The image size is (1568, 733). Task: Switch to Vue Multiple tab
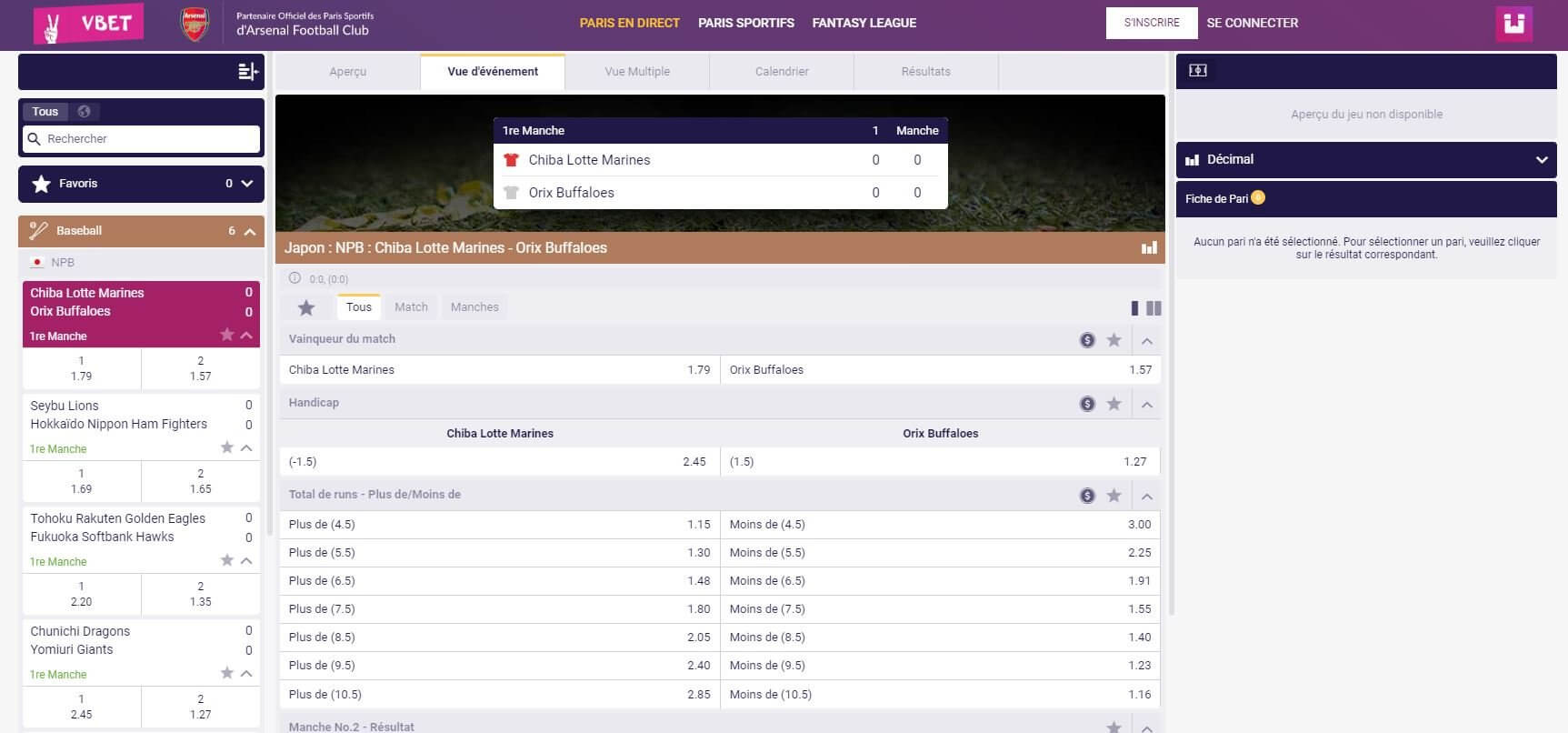coord(637,72)
